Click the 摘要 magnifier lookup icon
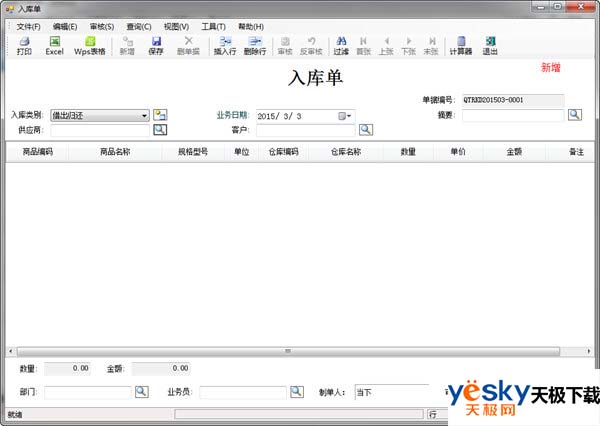This screenshot has height=426, width=600. pos(575,115)
